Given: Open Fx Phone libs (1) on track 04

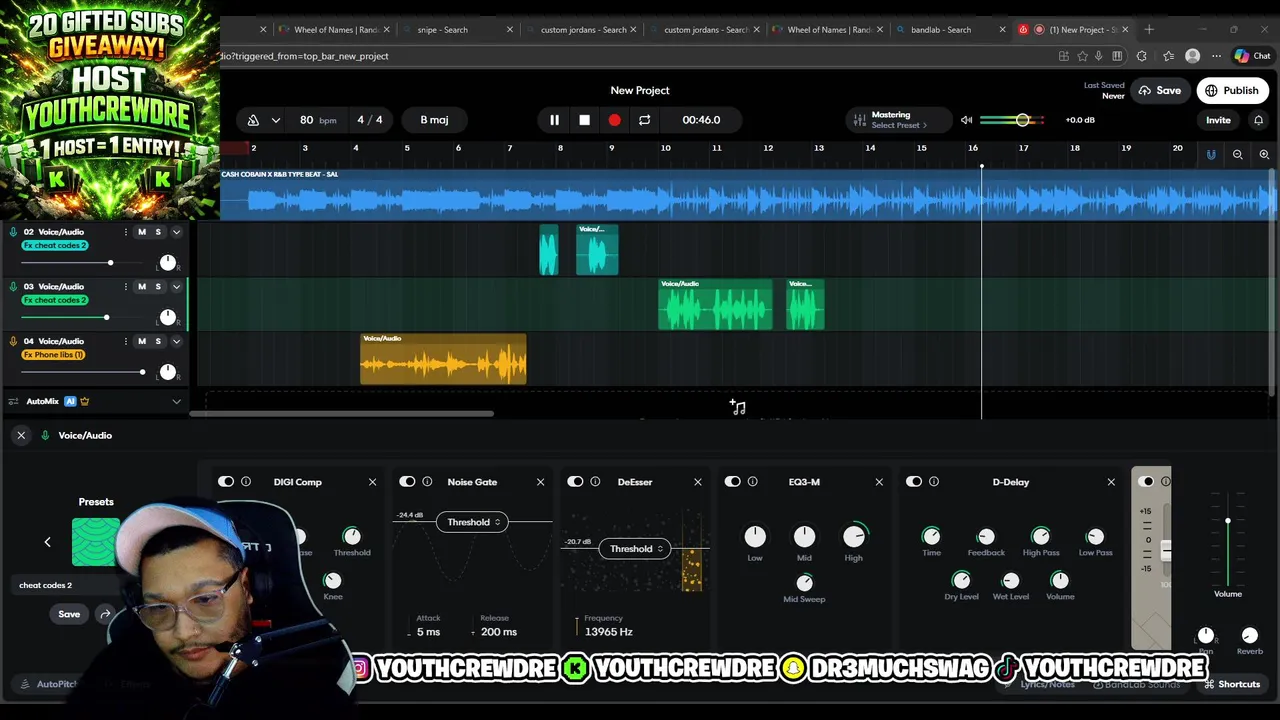Looking at the screenshot, I should (x=54, y=355).
